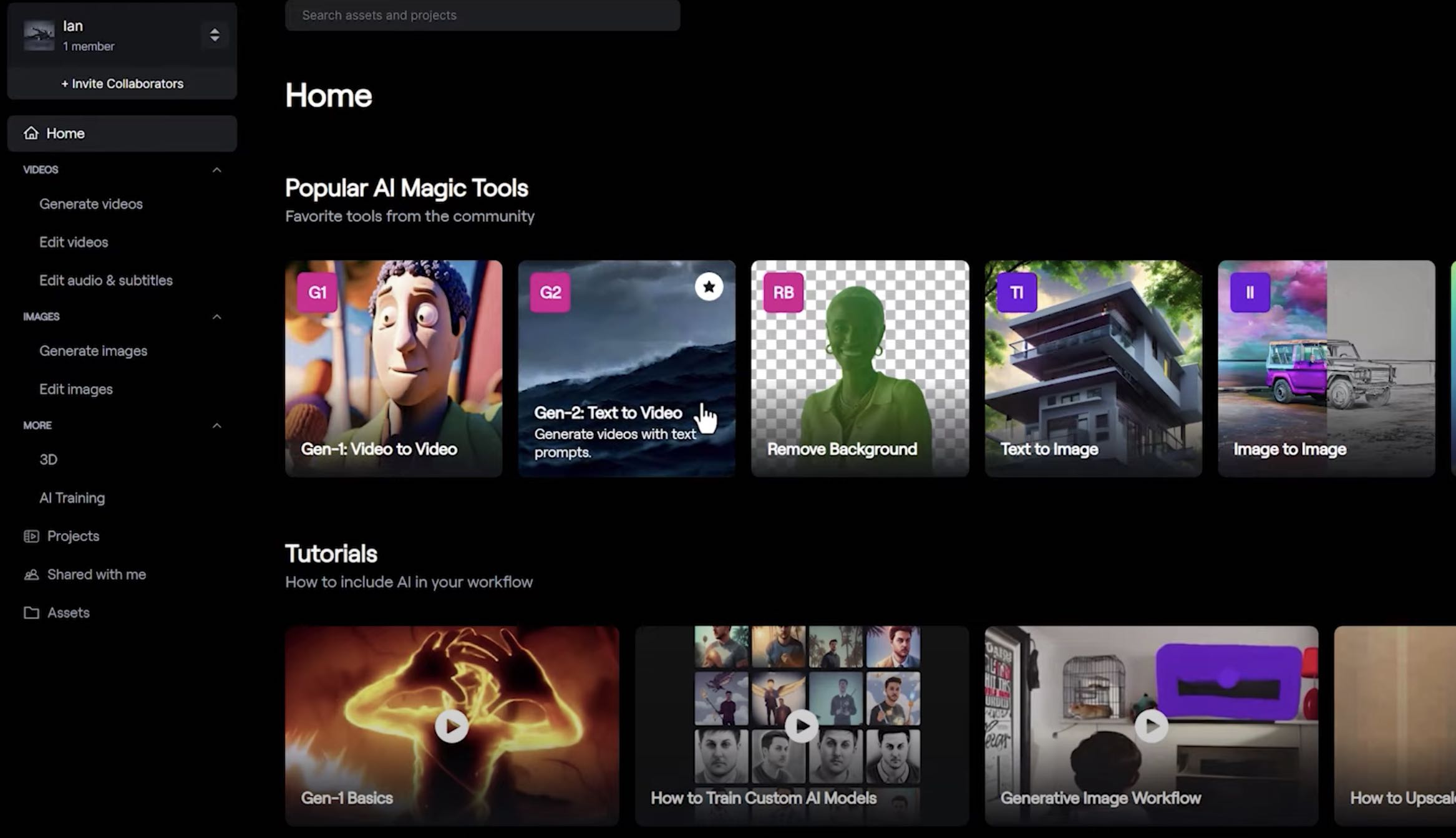Click the RB Remove Background badge
This screenshot has width=1456, height=838.
783,292
